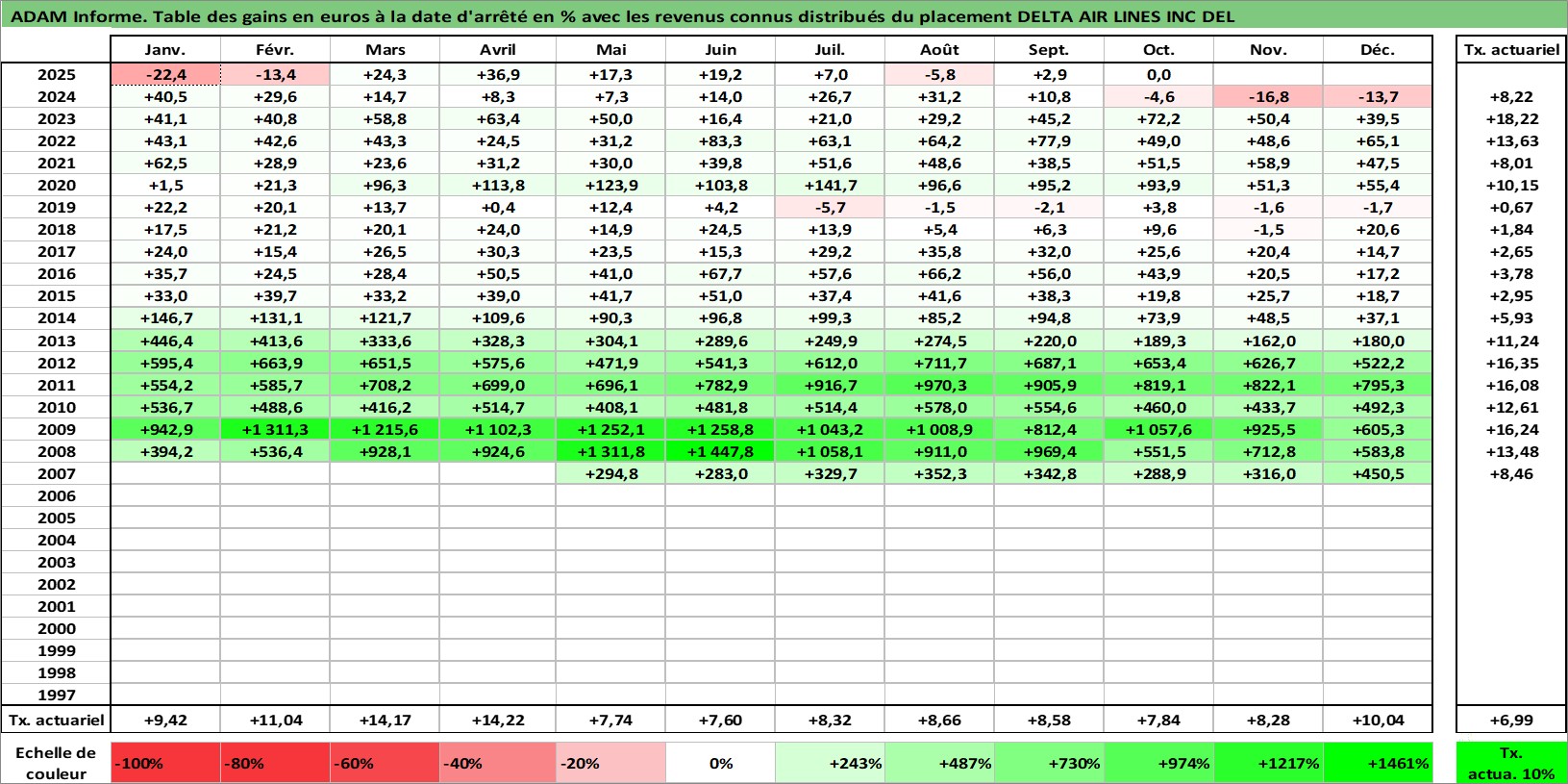
Task: Click the 'ADAM Informe' table title
Action: [622, 16]
